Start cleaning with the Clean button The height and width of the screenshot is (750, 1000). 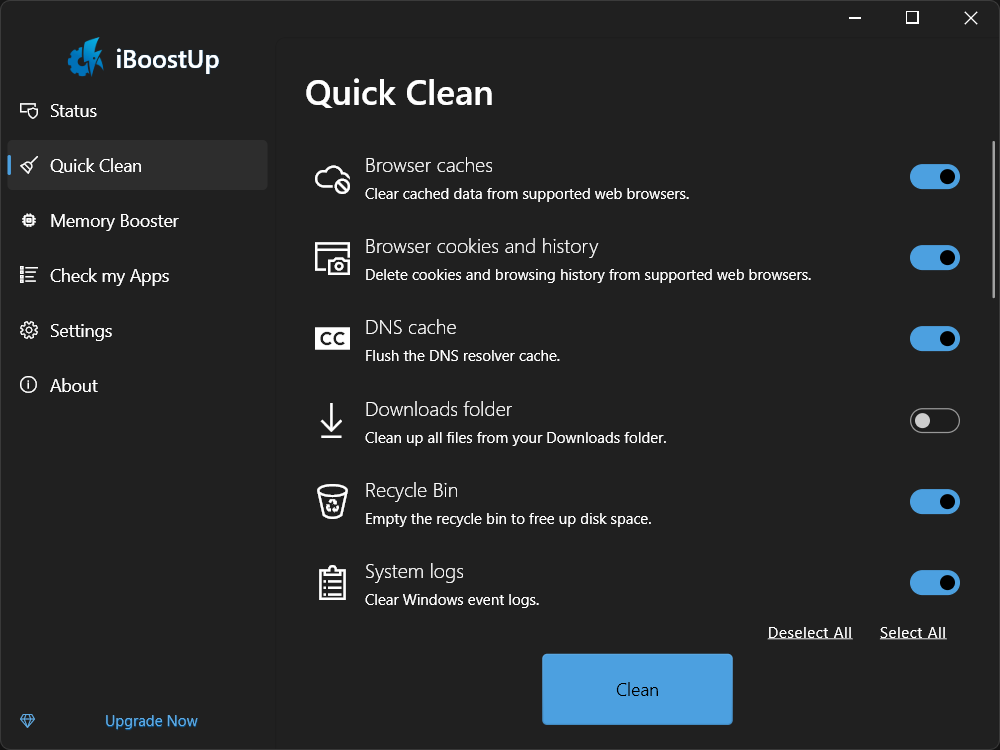tap(637, 689)
